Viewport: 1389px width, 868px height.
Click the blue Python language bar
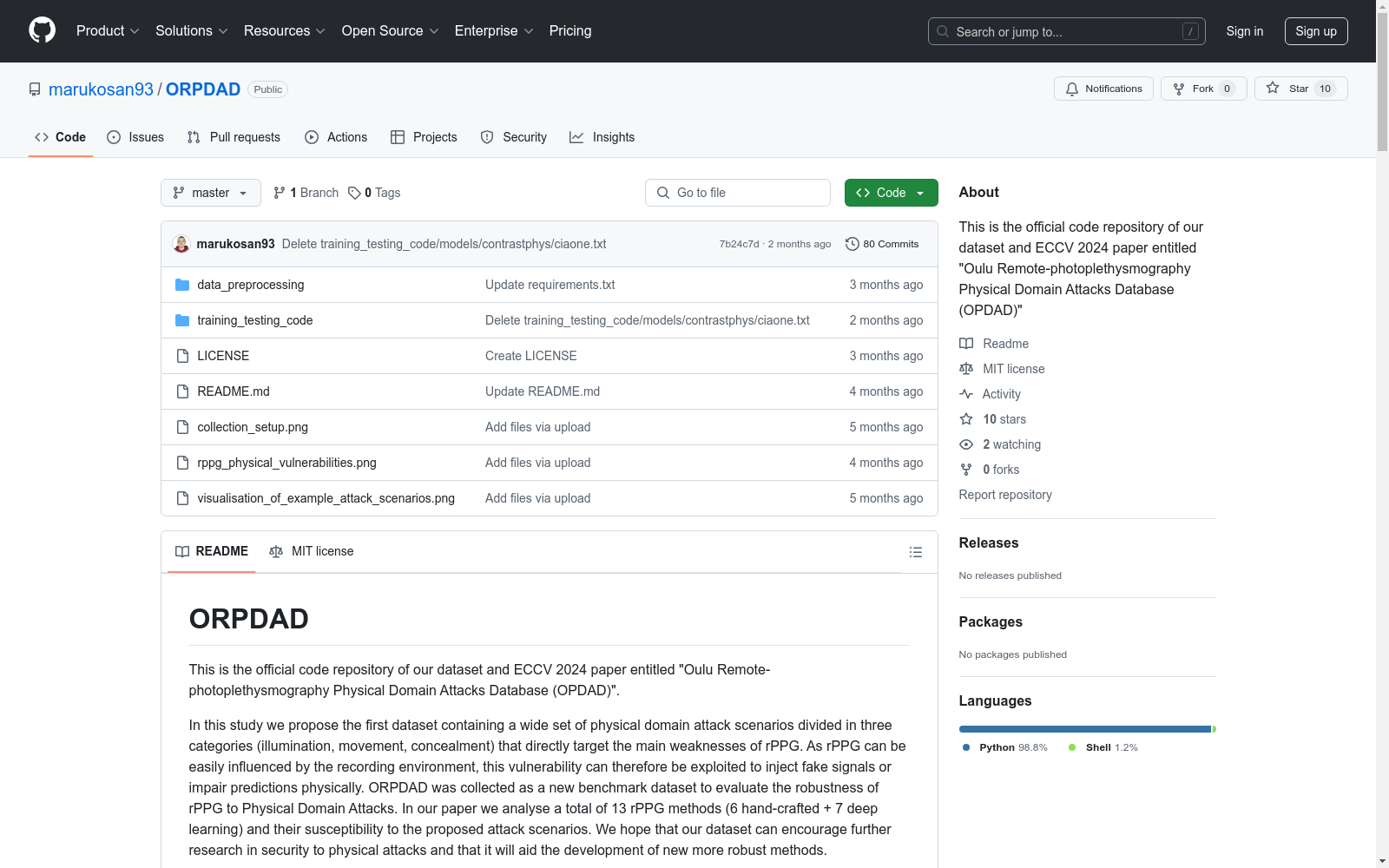[x=1085, y=729]
